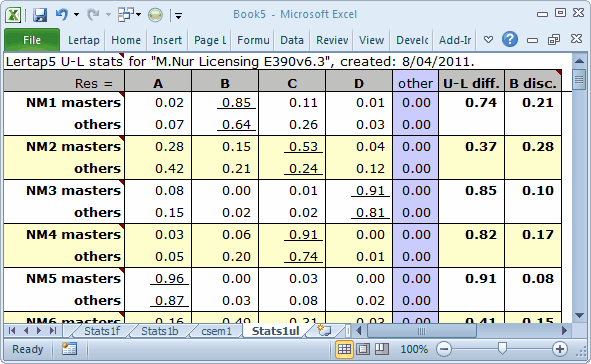Switch to Normal view button
The width and height of the screenshot is (591, 364).
click(344, 349)
